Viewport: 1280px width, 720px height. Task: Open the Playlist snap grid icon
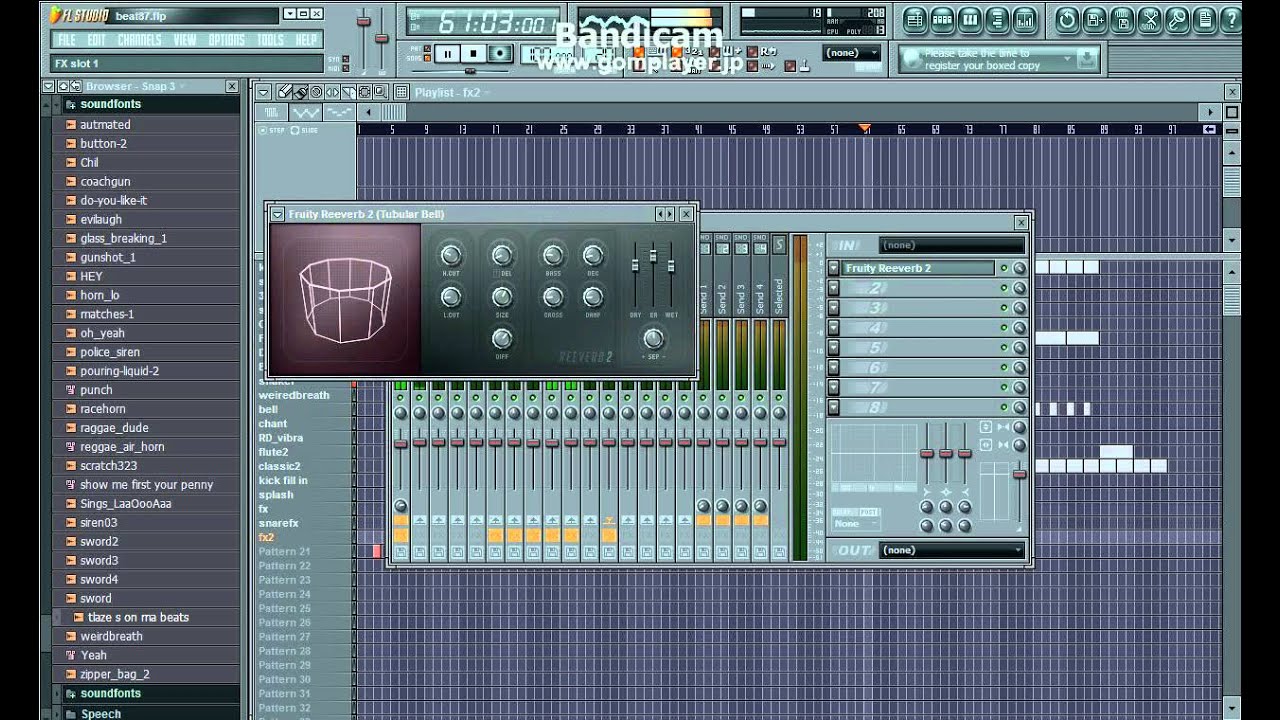pos(401,92)
